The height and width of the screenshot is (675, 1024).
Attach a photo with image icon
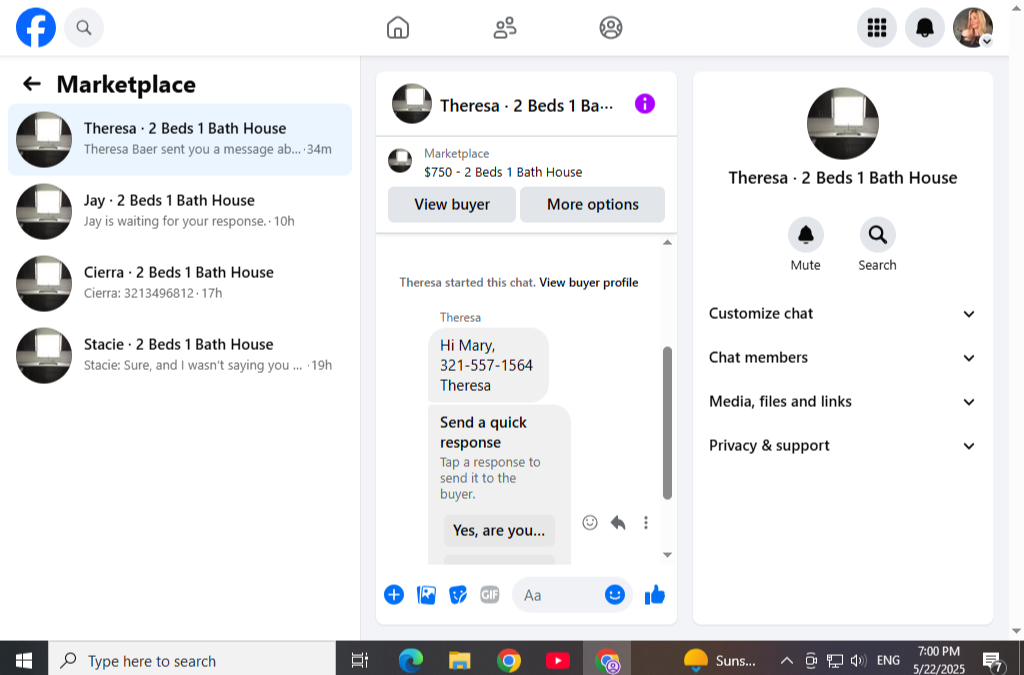pos(426,595)
